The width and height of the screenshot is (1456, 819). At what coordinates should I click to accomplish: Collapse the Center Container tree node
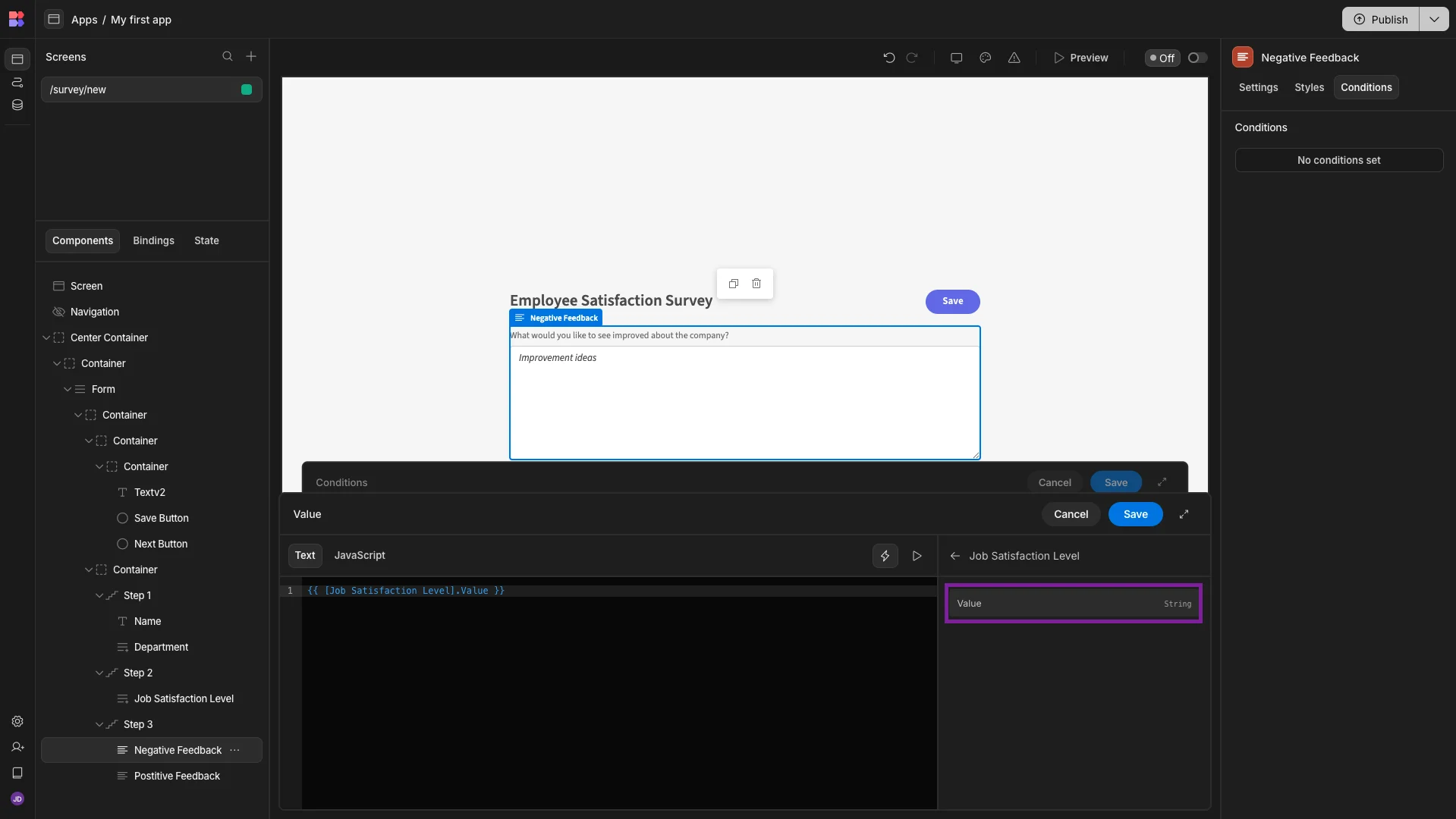46,337
